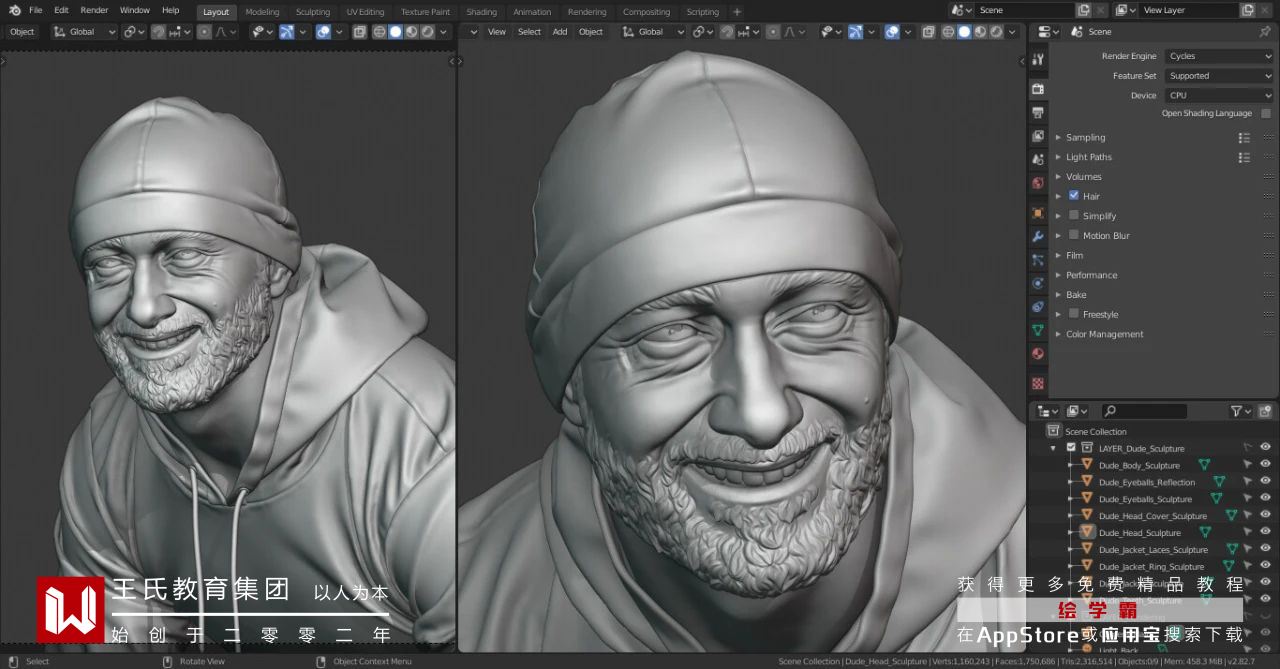Viewport: 1280px width, 669px height.
Task: Open the View Layer properties tab
Action: (1038, 137)
